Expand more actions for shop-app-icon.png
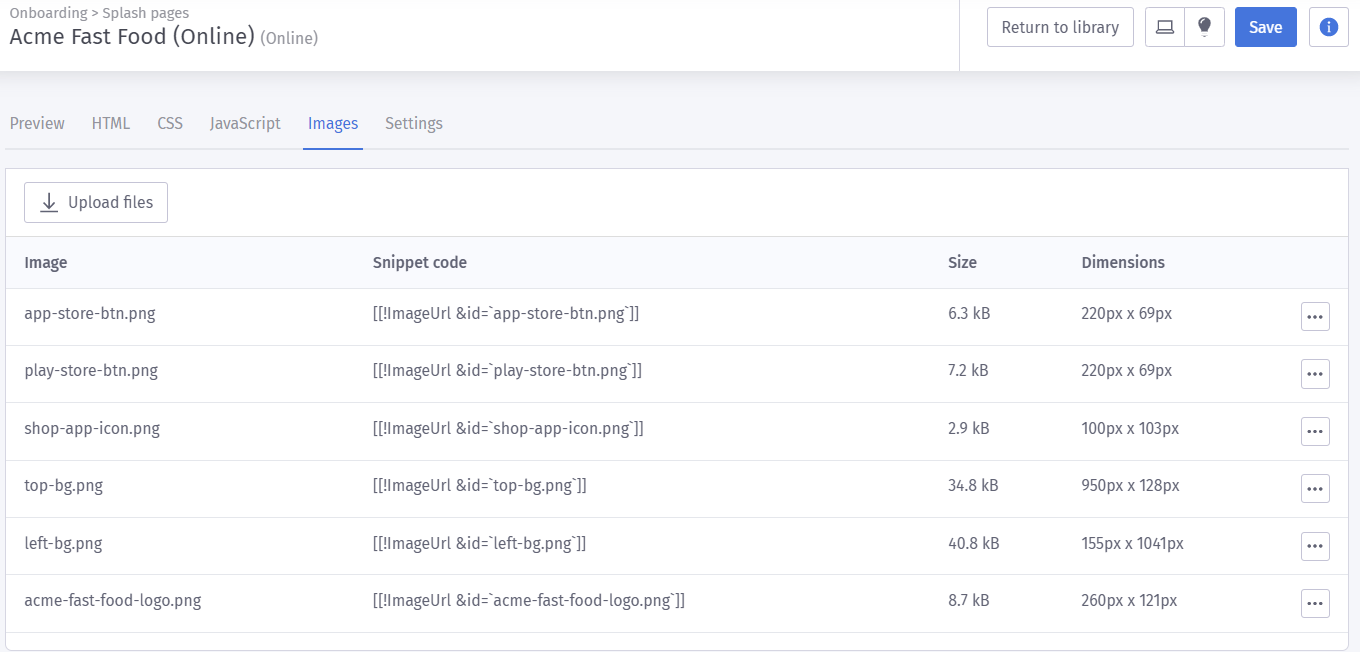1360x652 pixels. pyautogui.click(x=1315, y=432)
